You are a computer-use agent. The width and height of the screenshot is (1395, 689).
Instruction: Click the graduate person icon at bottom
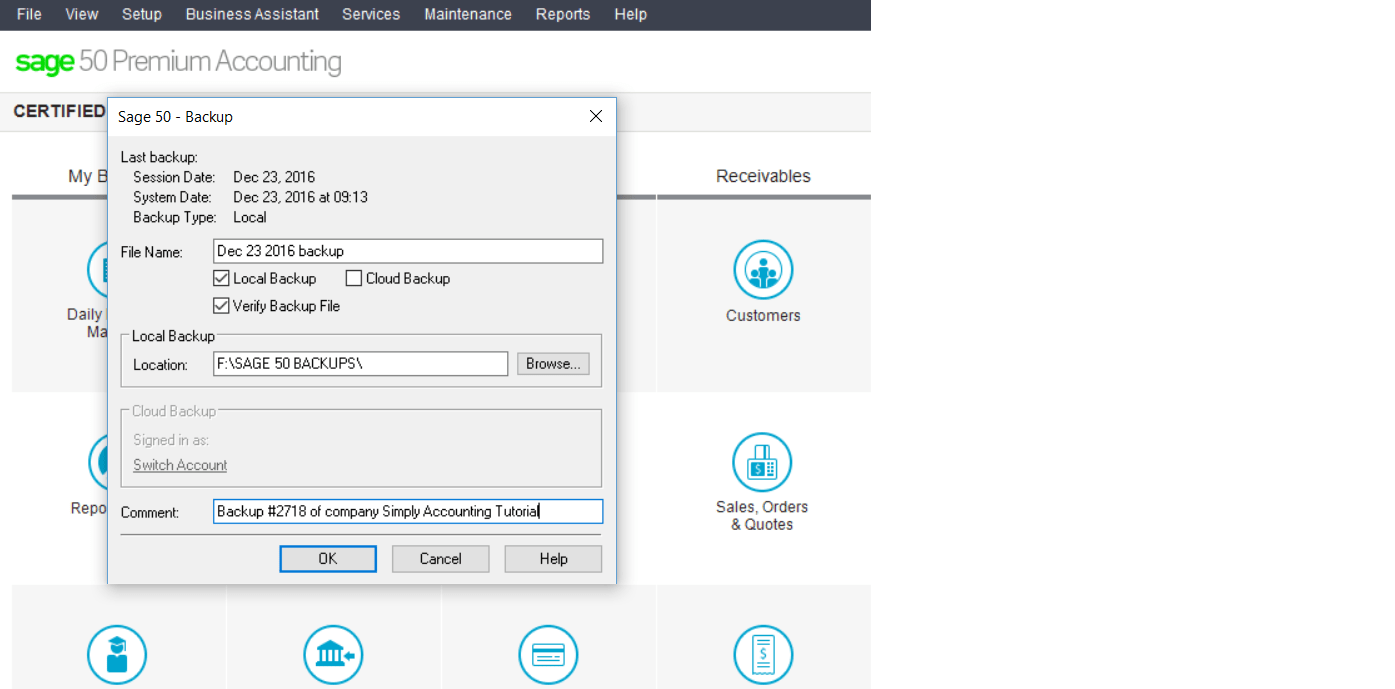[117, 655]
